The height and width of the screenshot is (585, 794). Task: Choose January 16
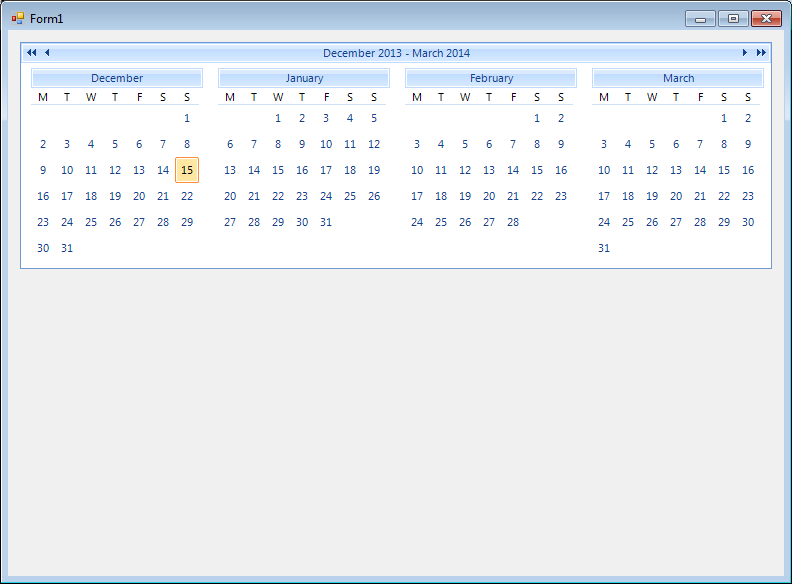(302, 170)
